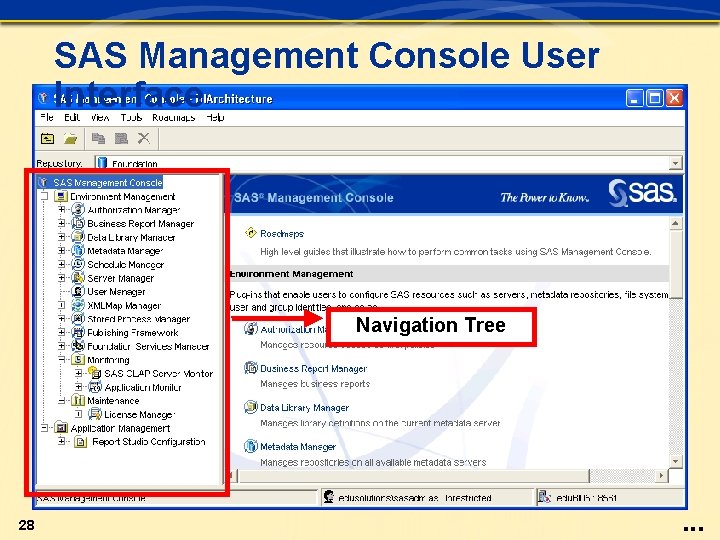Click the Foundation Services Manager tree icon
The width and height of the screenshot is (720, 540).
78,346
